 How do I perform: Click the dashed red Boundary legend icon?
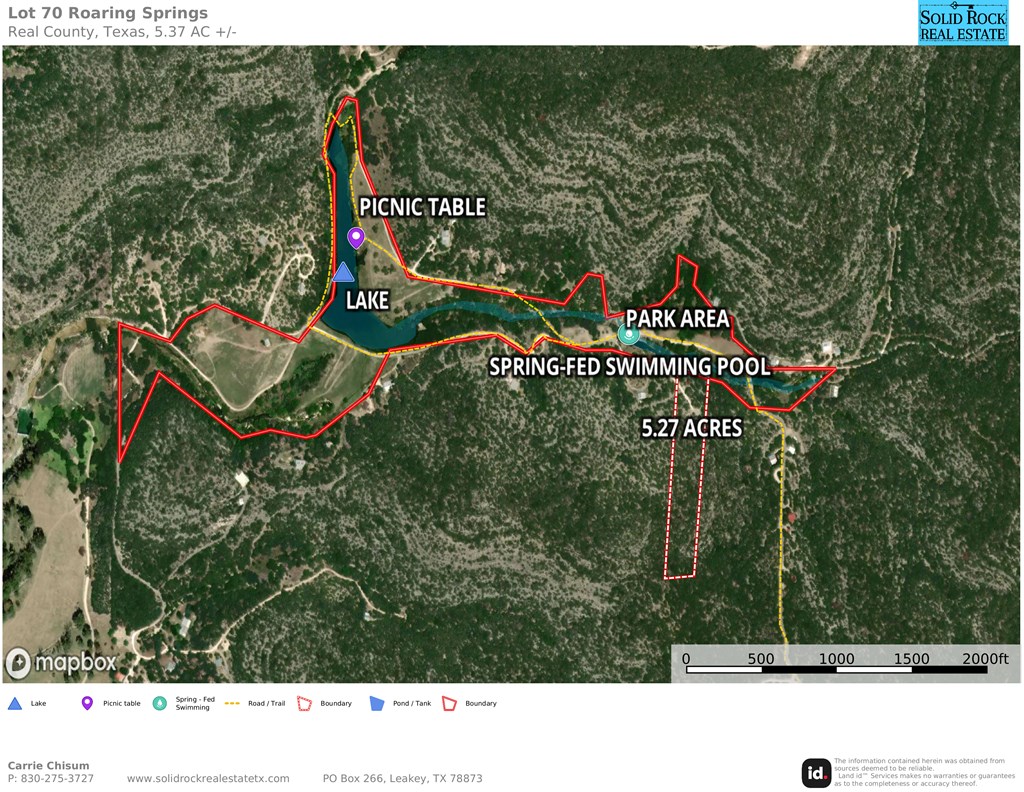(x=304, y=703)
